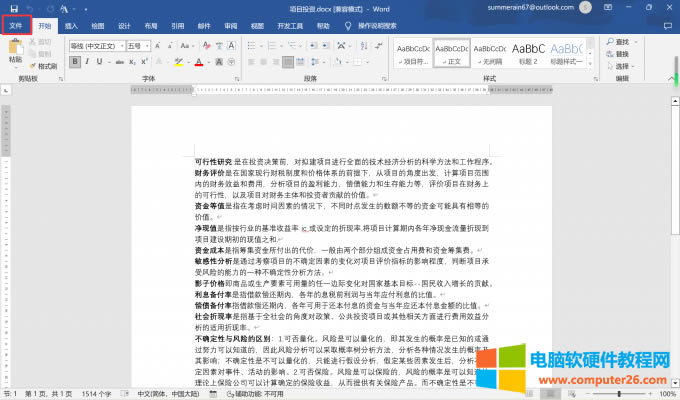Switch to the 插入 (Insert) tab

70,26
